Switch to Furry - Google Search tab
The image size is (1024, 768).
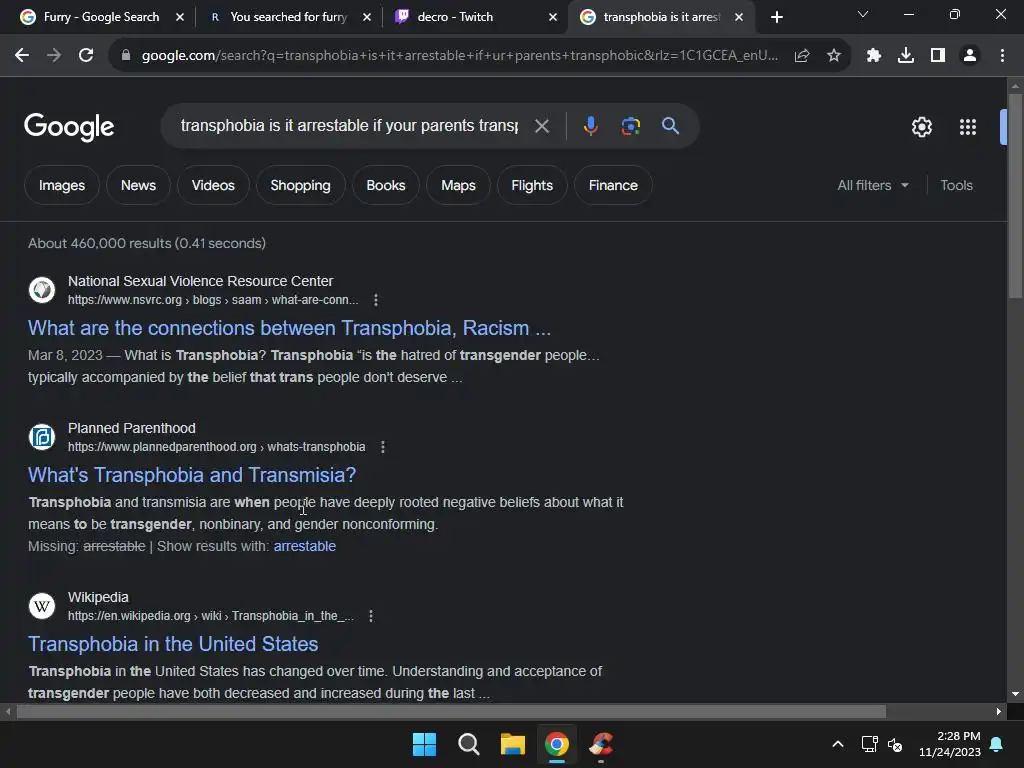click(101, 17)
